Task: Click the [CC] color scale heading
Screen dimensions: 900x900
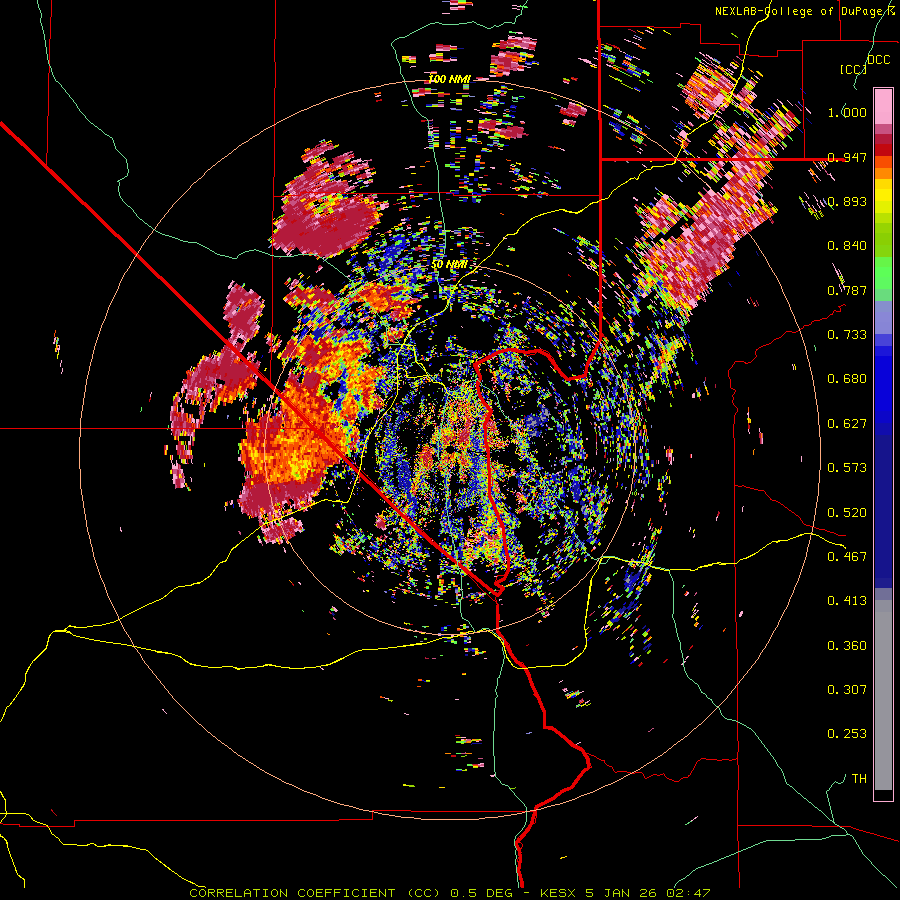Action: pyautogui.click(x=854, y=69)
